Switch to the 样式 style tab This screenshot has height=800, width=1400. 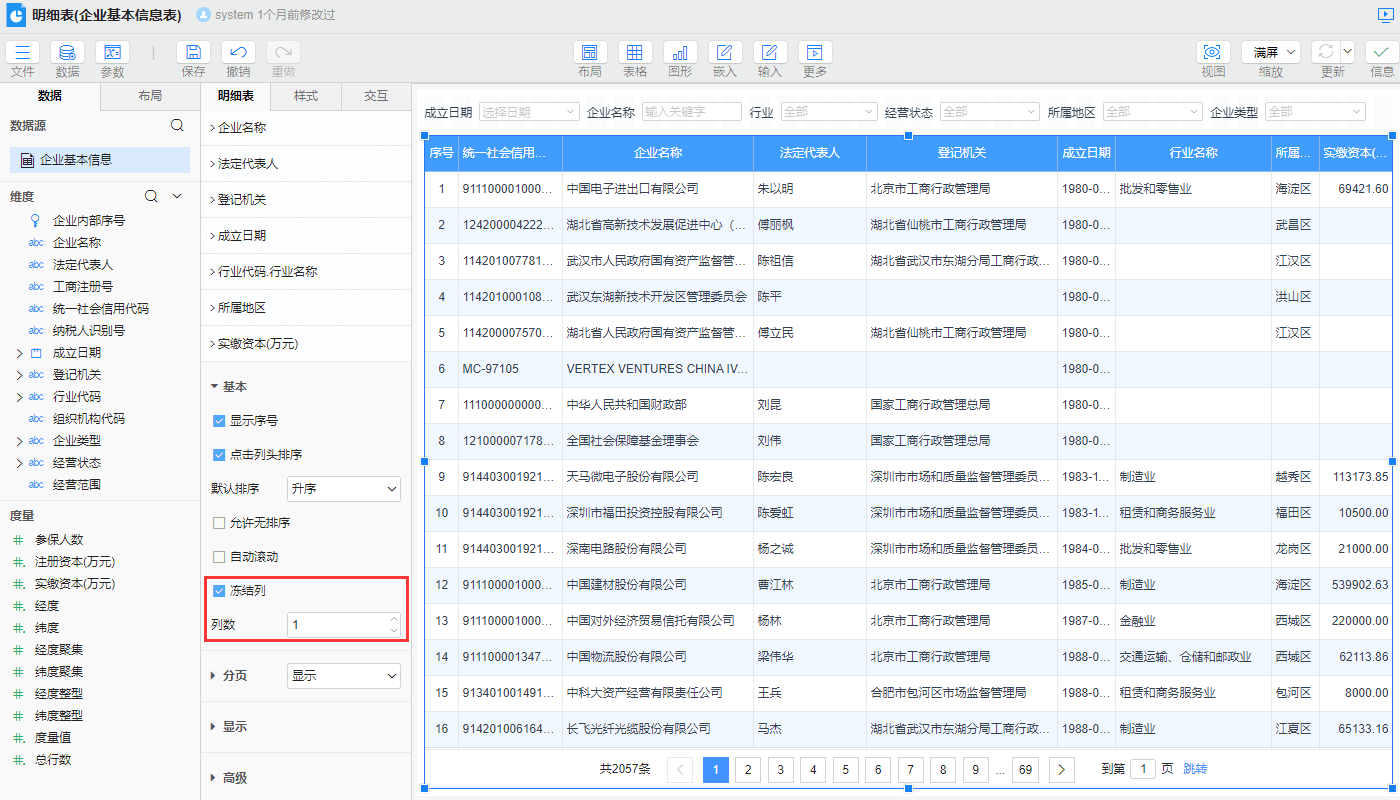306,96
